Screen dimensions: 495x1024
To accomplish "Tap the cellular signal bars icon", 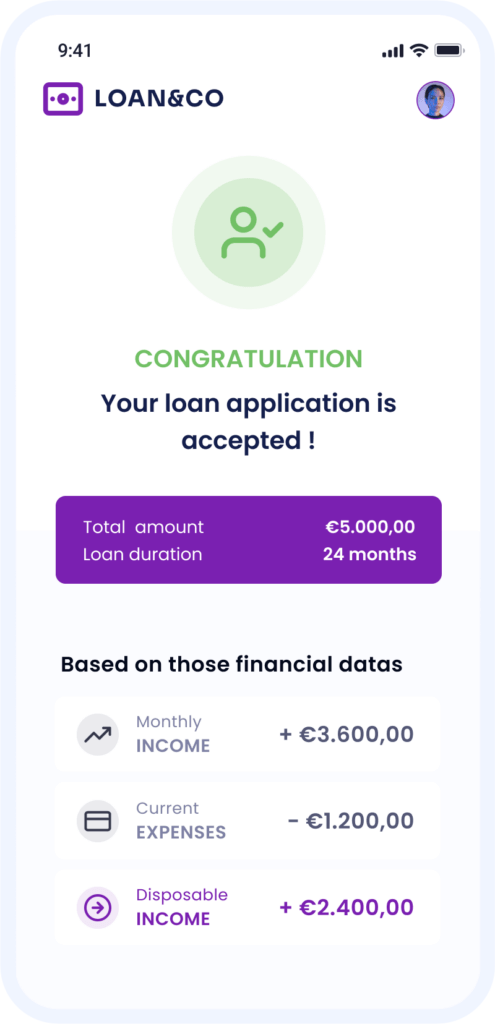I will pos(392,51).
